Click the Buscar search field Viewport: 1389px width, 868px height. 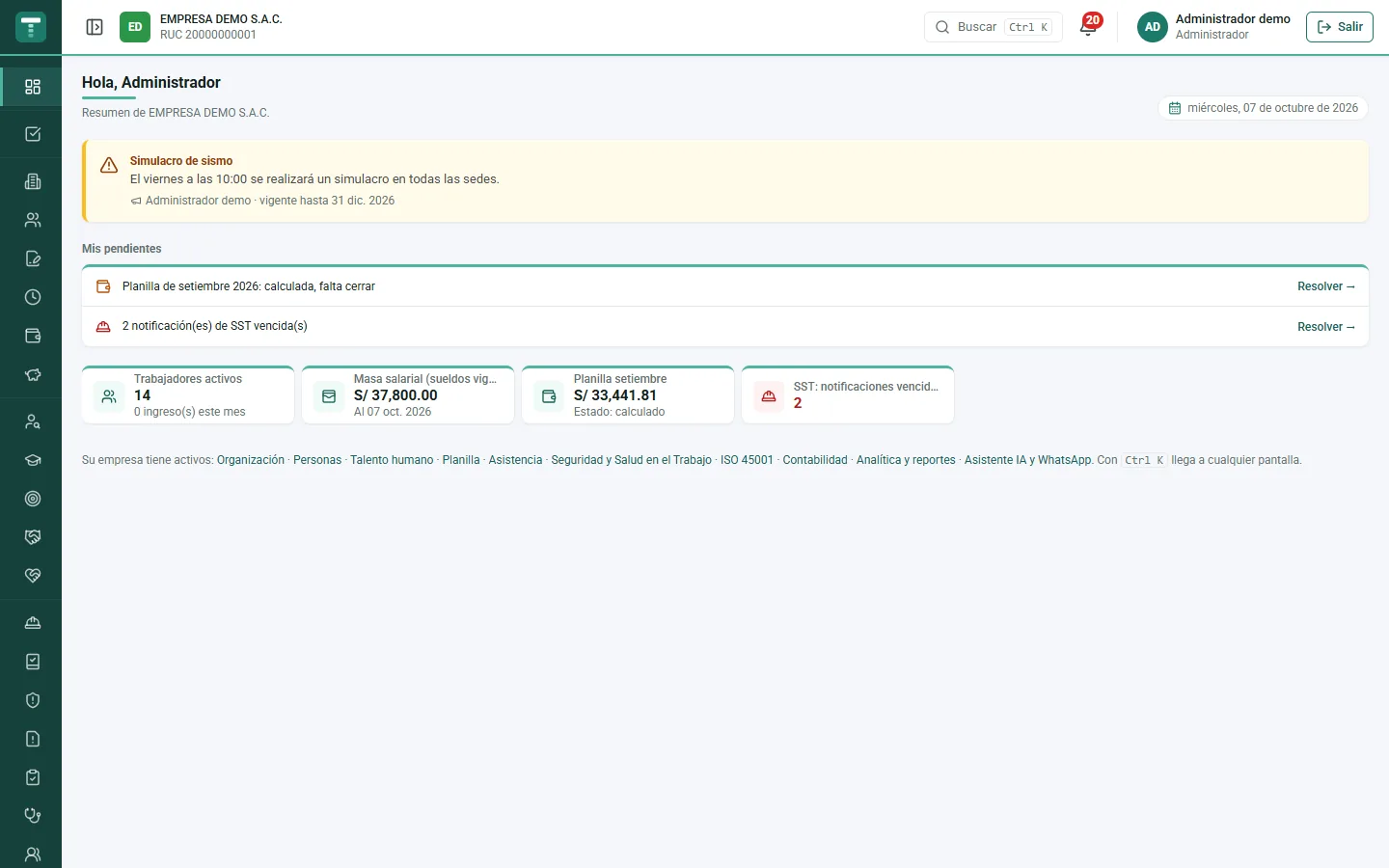pyautogui.click(x=993, y=27)
